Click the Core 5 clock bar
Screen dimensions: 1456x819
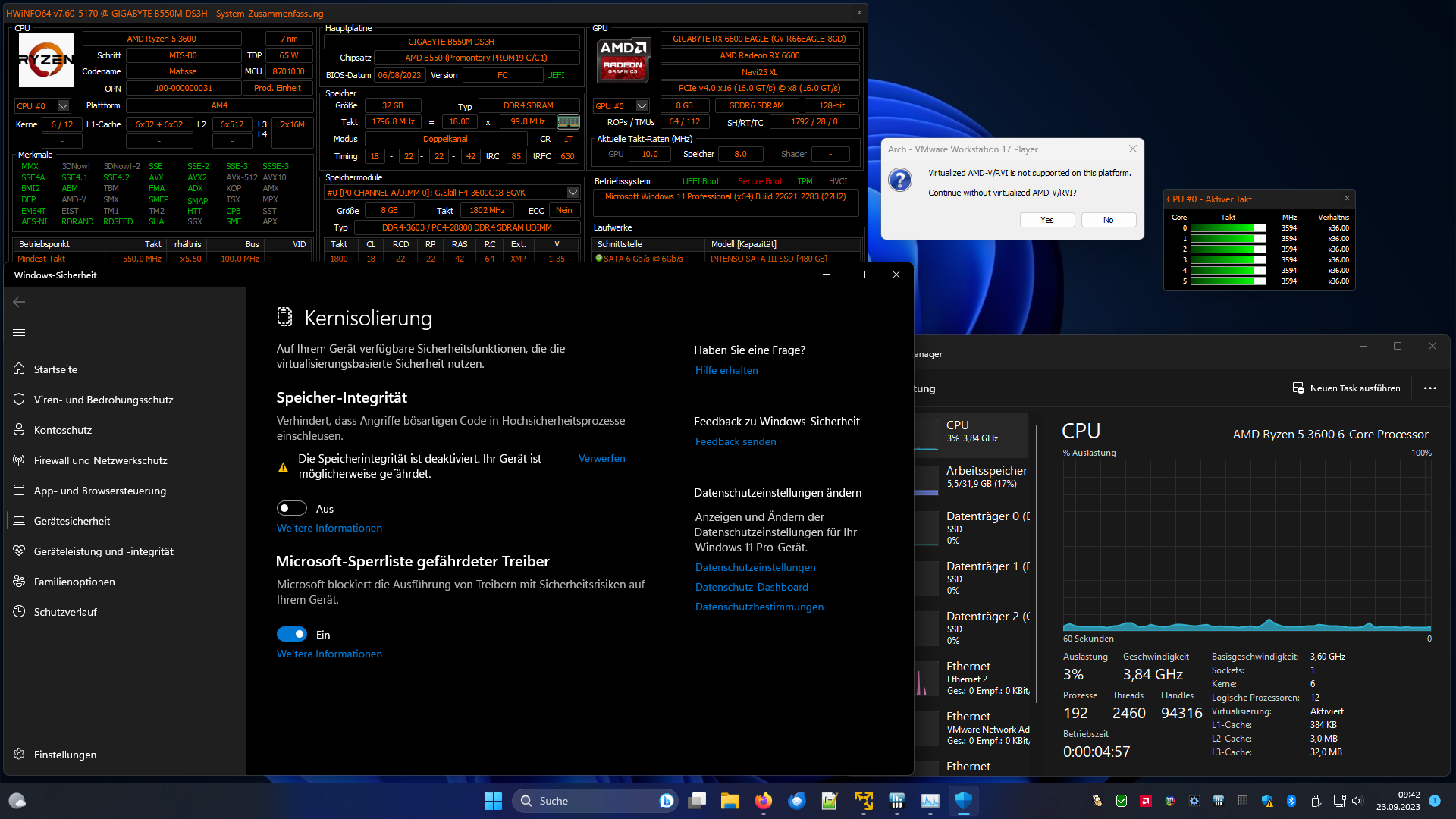pyautogui.click(x=1228, y=281)
